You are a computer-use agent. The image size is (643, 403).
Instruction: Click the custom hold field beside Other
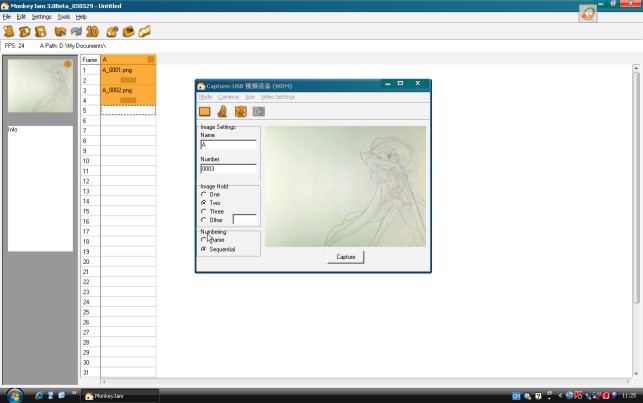(x=244, y=220)
